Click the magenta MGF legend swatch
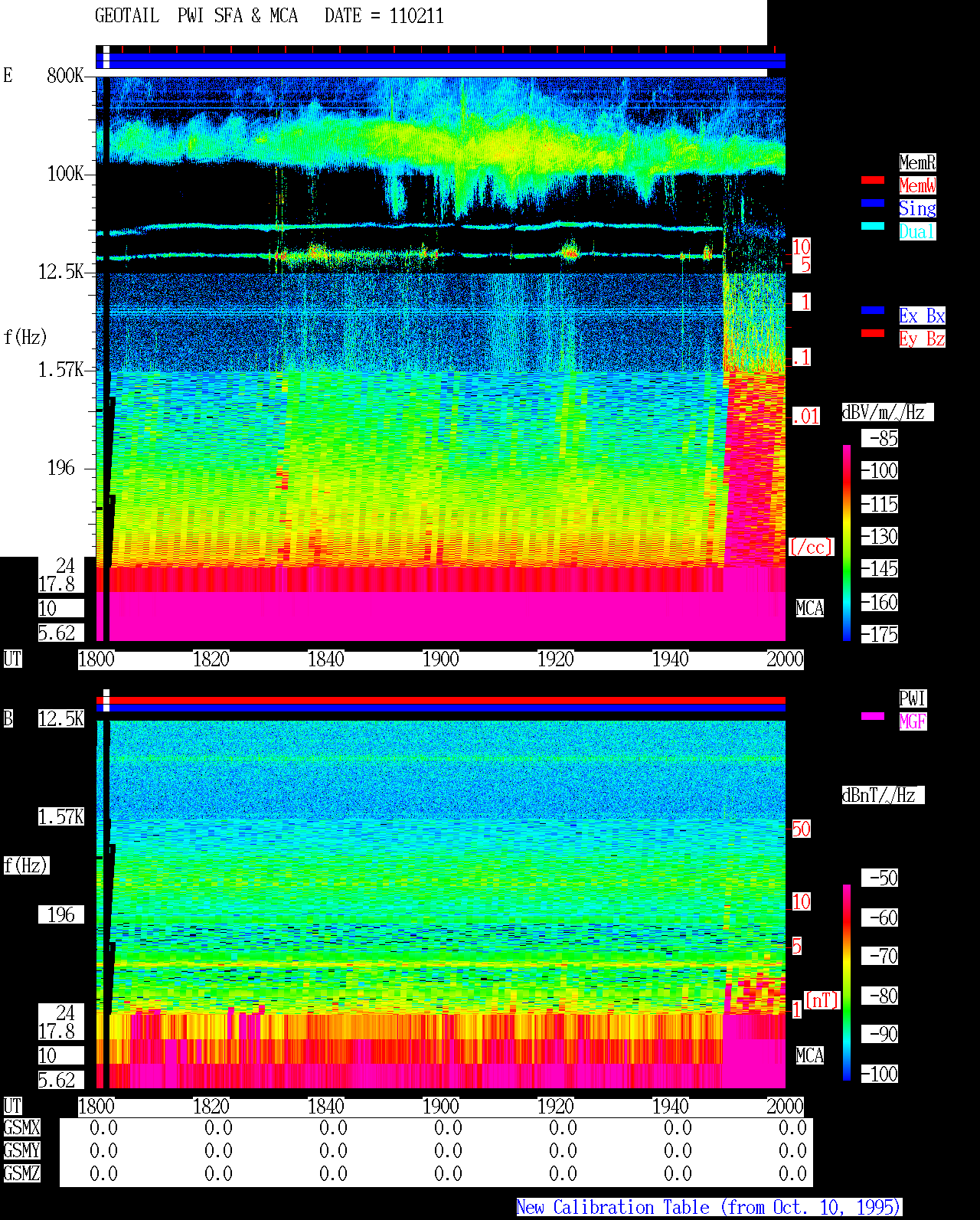The height and width of the screenshot is (1220, 980). (873, 716)
